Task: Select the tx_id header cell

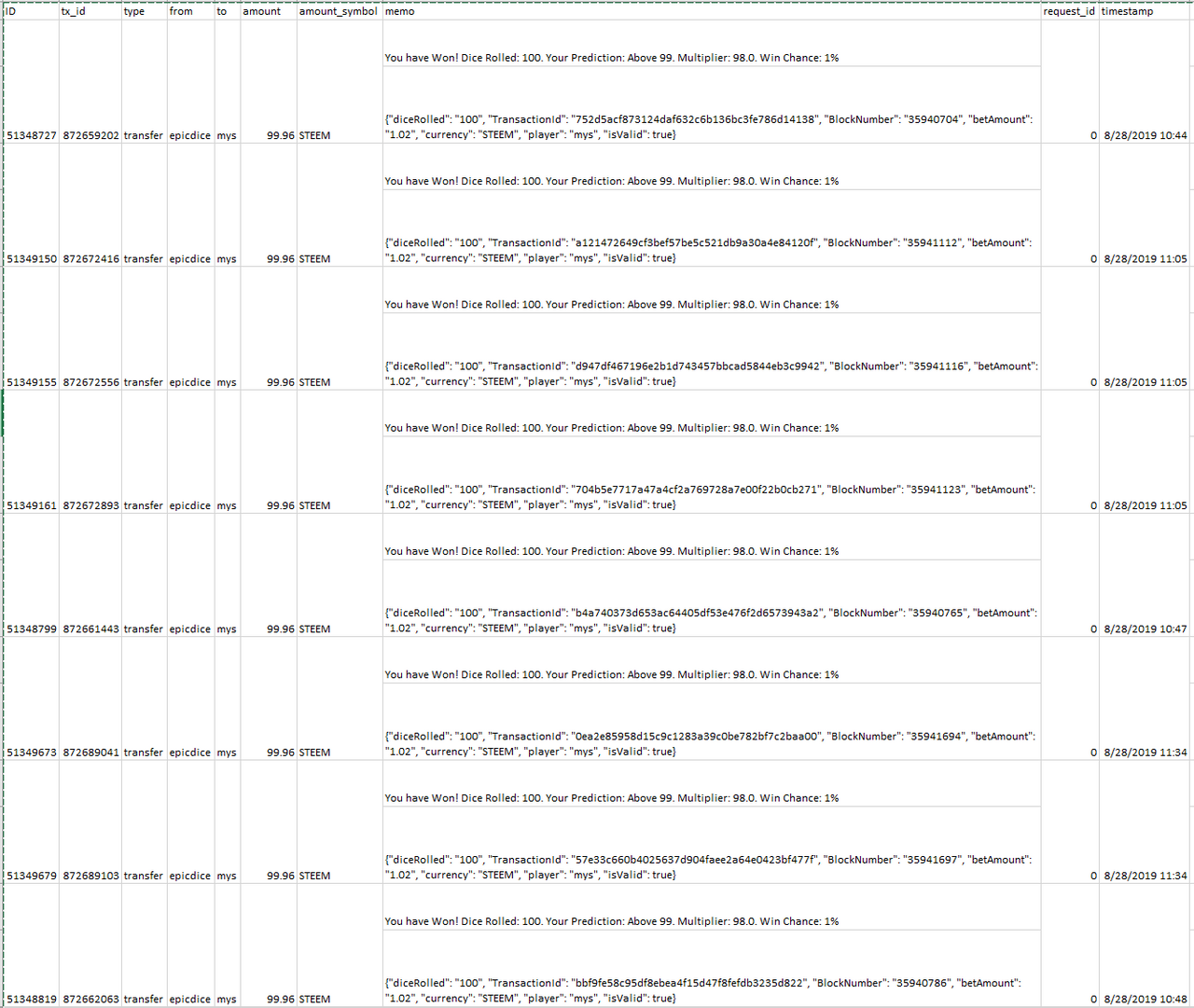Action: (90, 11)
